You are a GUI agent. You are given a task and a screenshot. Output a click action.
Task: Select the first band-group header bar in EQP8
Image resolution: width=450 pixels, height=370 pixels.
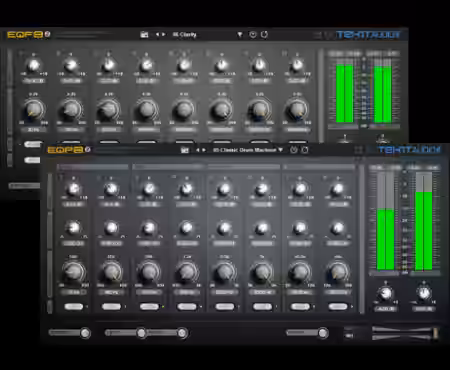92,166
